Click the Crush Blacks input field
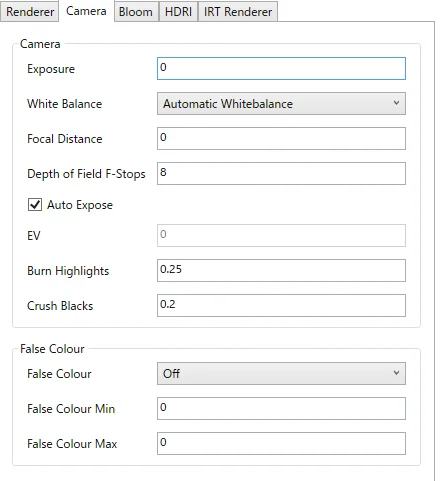Image resolution: width=445 pixels, height=481 pixels. point(281,305)
